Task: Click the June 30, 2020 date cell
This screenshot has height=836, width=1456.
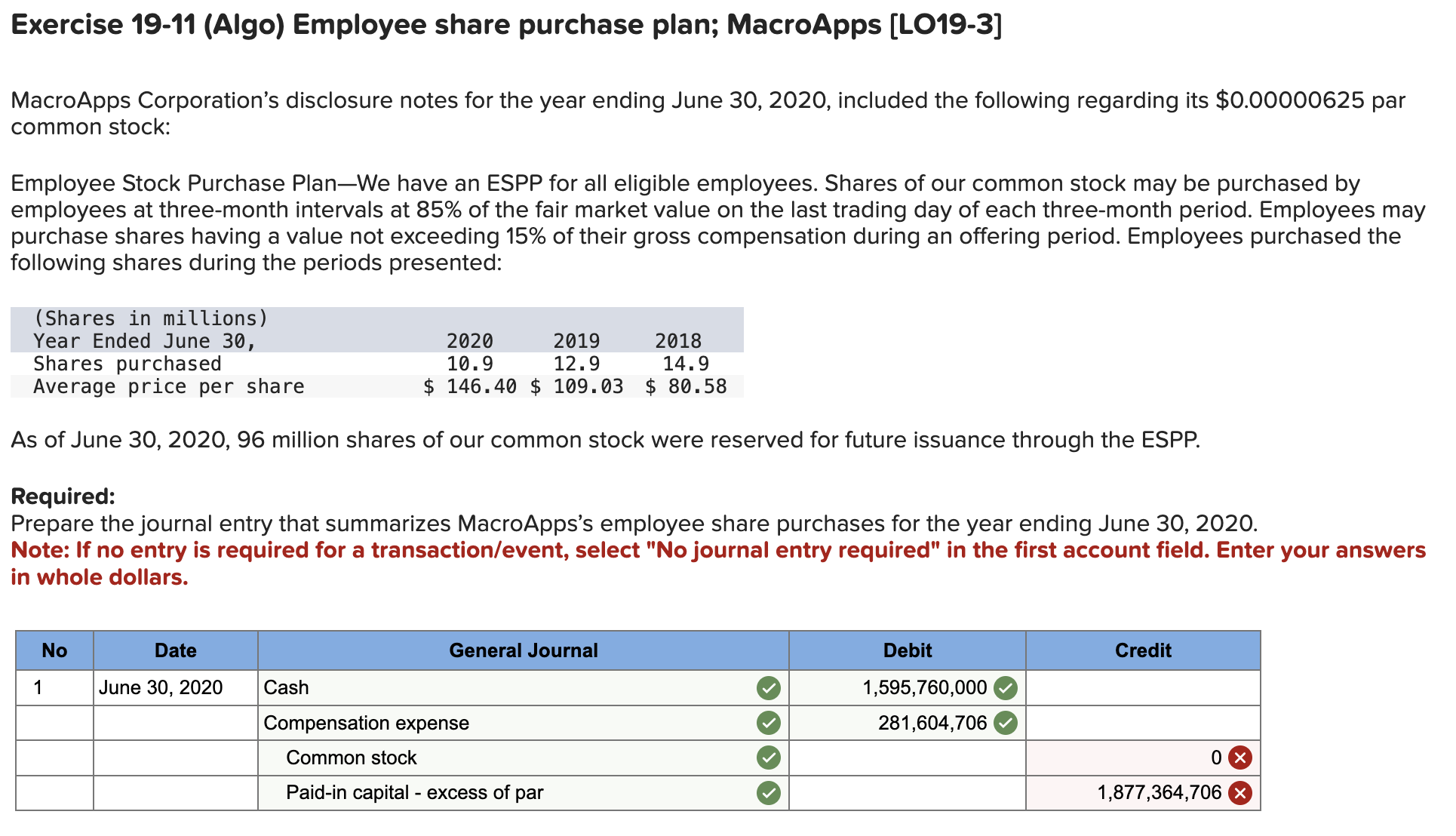Action: pos(161,687)
